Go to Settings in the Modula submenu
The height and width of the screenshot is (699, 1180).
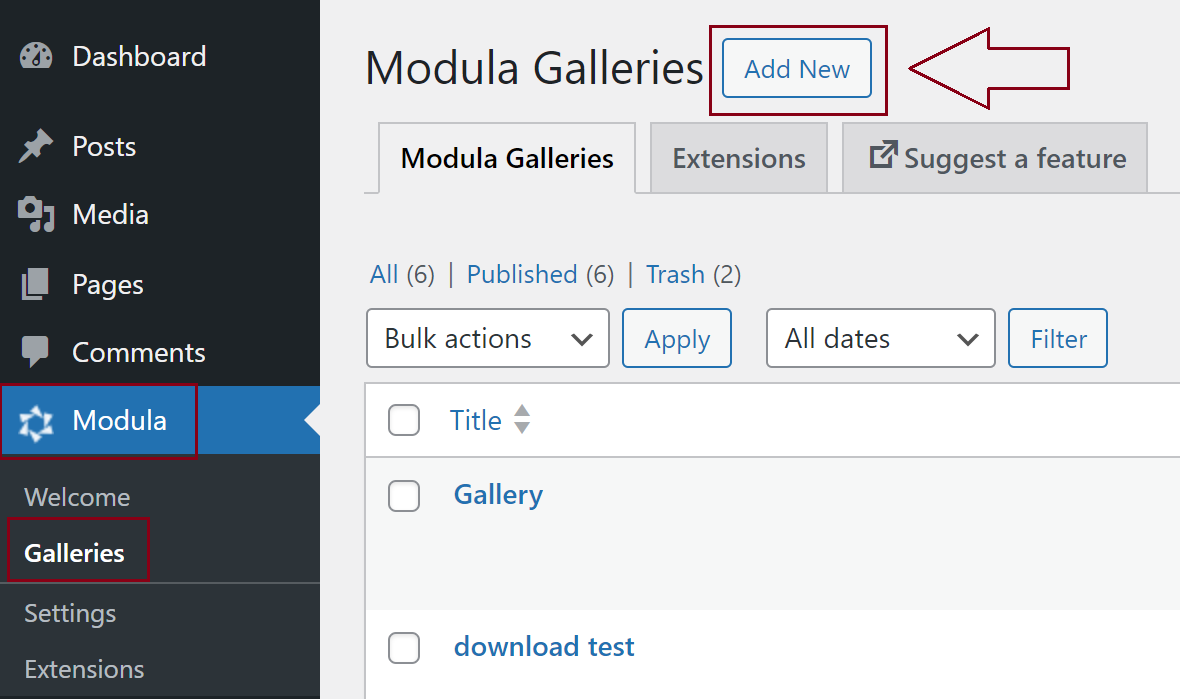click(70, 613)
